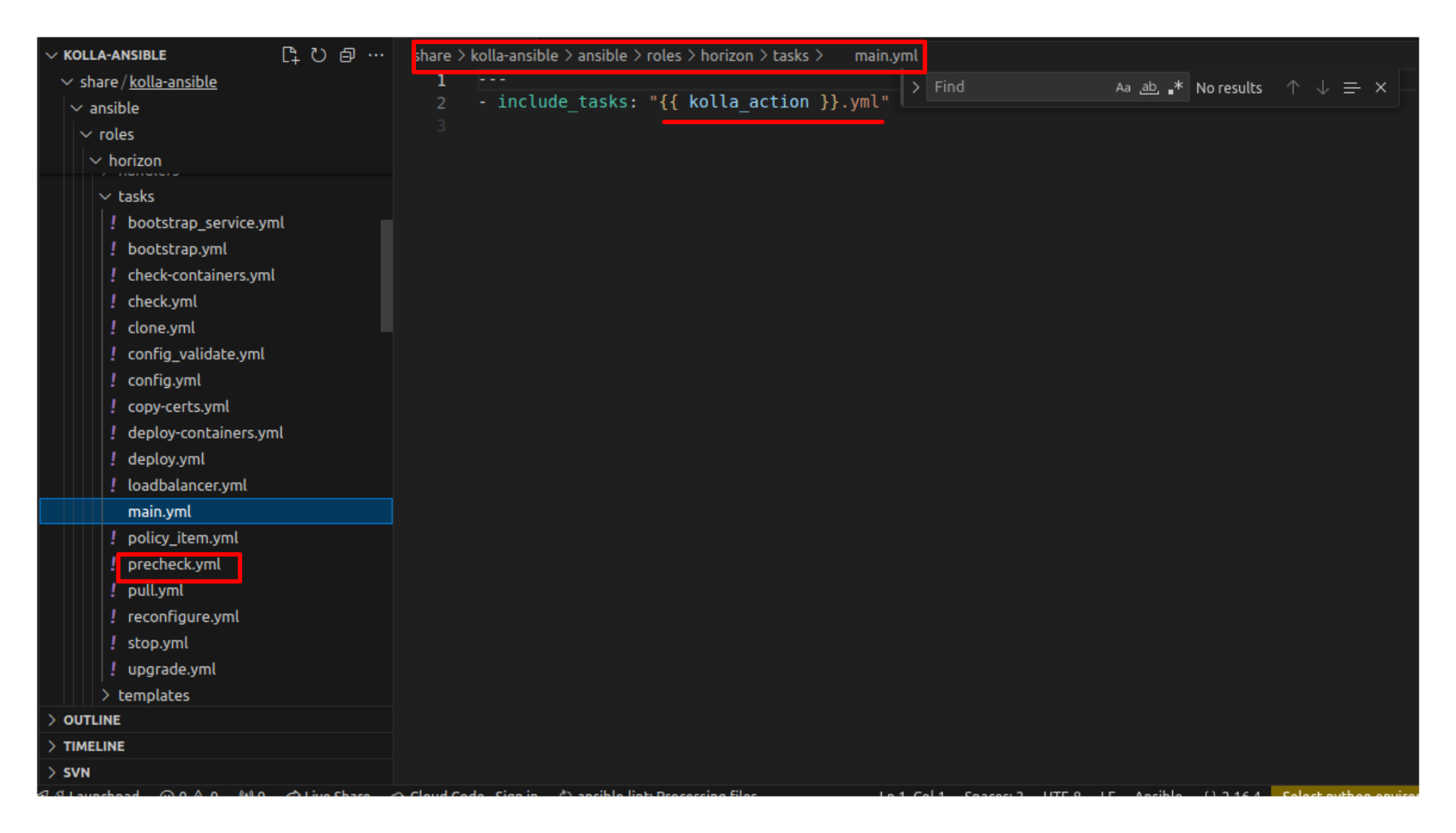Expand the templates folder

pyautogui.click(x=153, y=696)
